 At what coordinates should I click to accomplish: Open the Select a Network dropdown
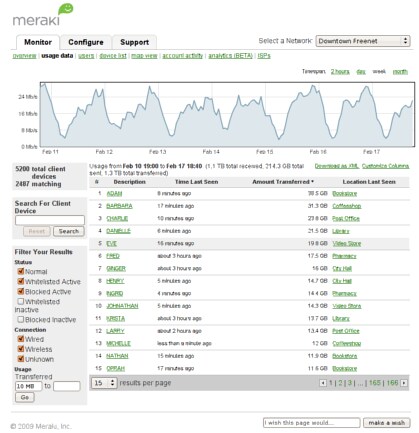pyautogui.click(x=363, y=41)
